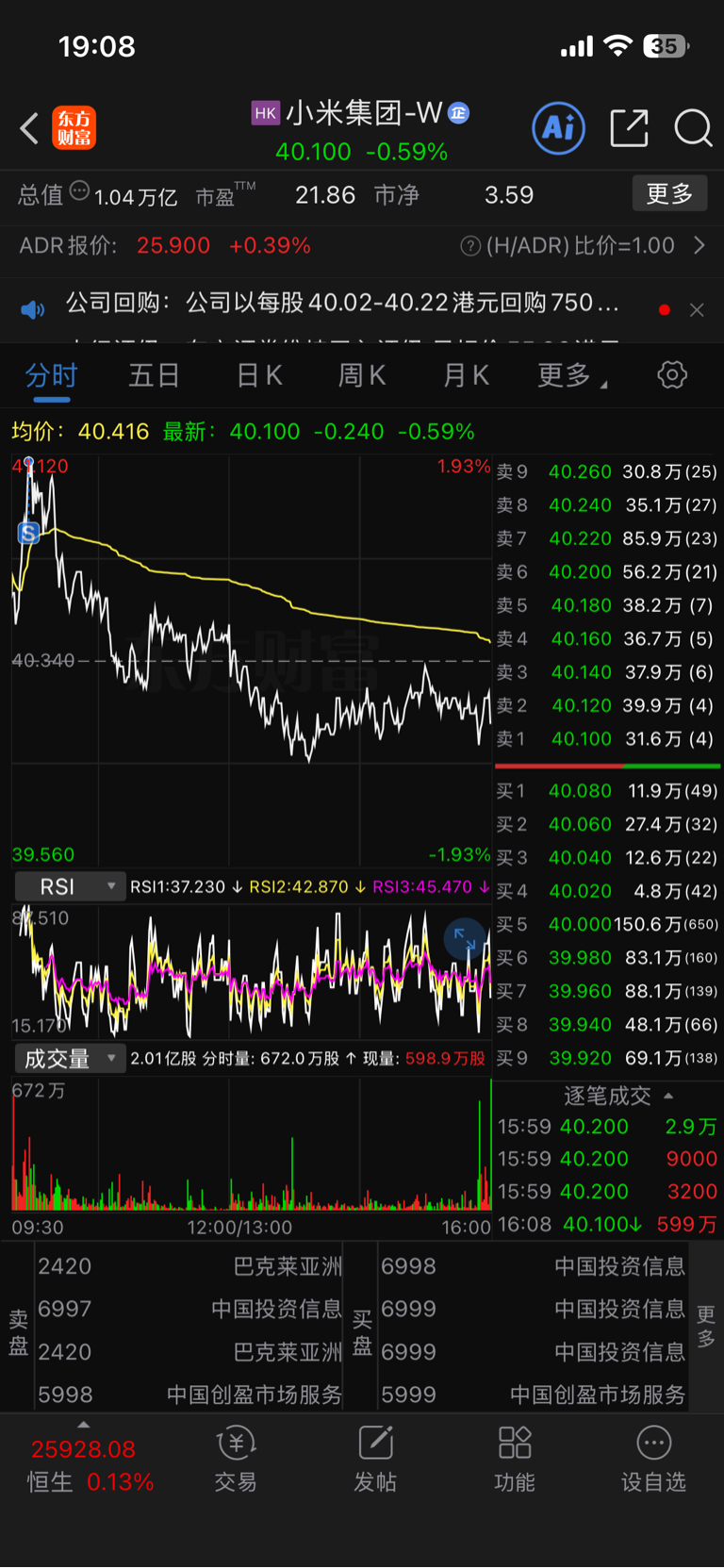The image size is (724, 1568).
Task: Tap 卖5 price 40.180 row
Action: point(607,605)
